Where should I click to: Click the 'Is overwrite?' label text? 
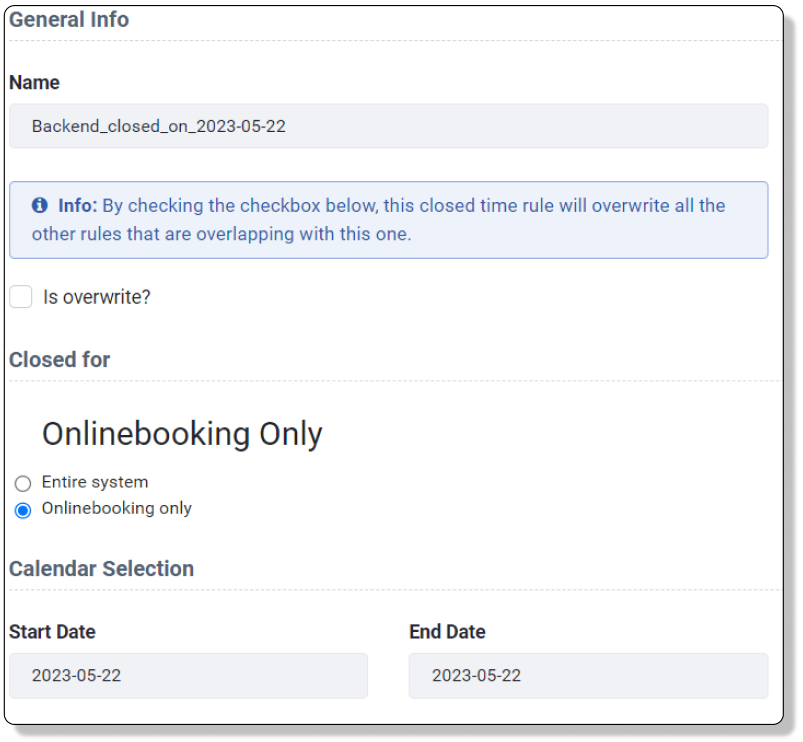click(x=96, y=297)
